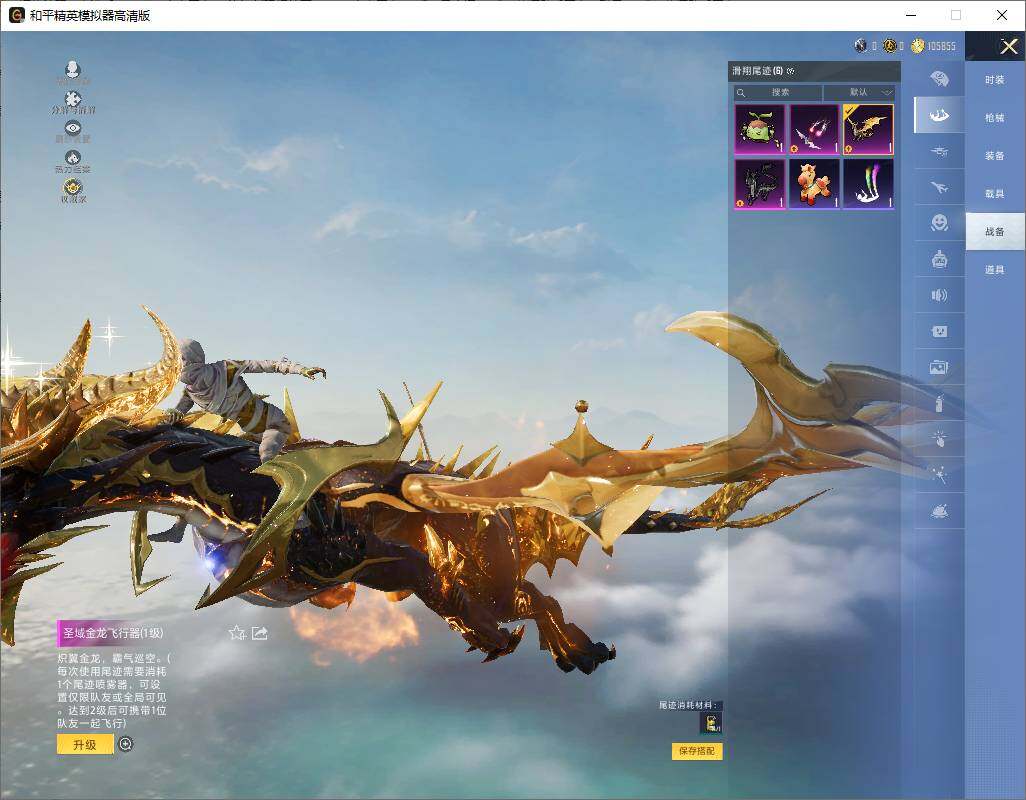Screen dimensions: 1026x800
Task: Select the glide trail category icon
Action: coord(939,115)
